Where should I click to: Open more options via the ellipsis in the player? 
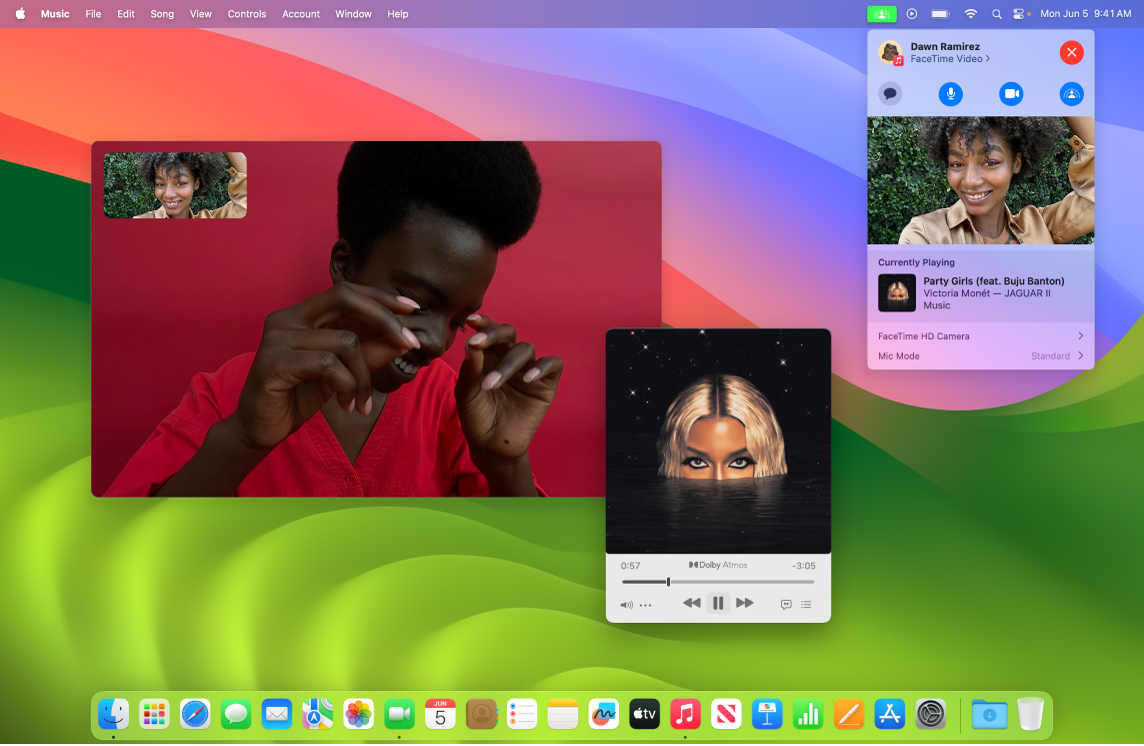[x=645, y=603]
